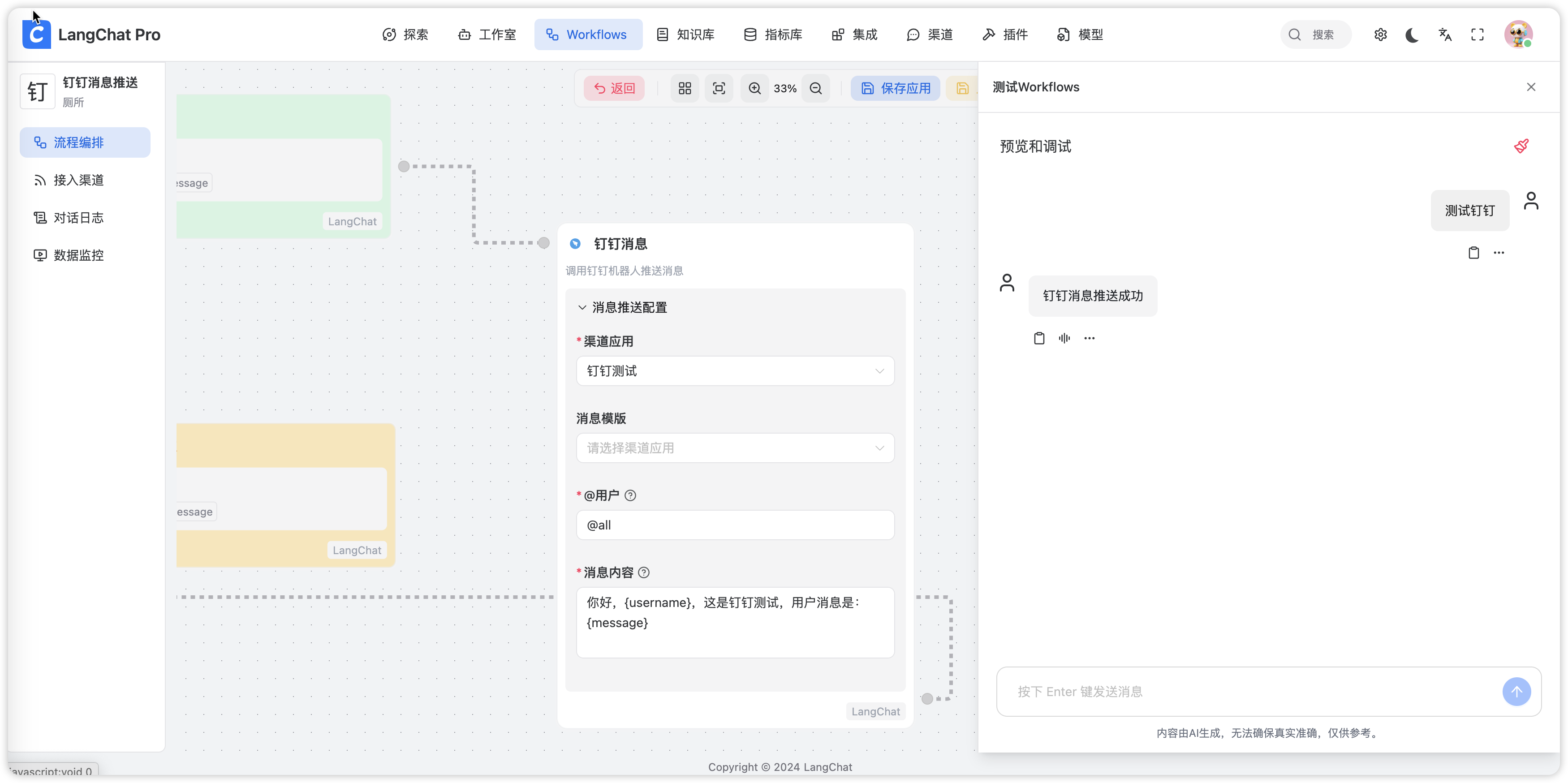Click the 返回 button

(614, 88)
